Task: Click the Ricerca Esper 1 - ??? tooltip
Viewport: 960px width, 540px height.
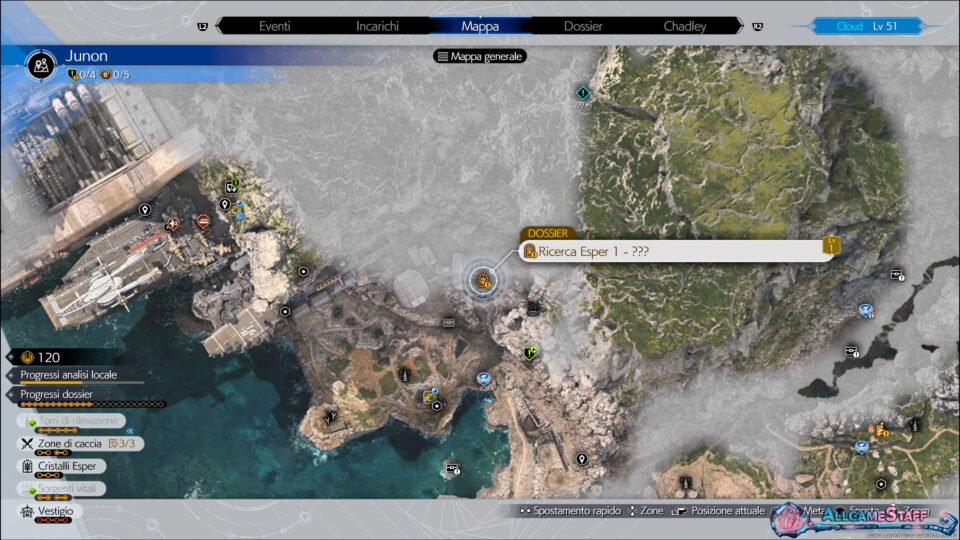Action: [x=675, y=251]
